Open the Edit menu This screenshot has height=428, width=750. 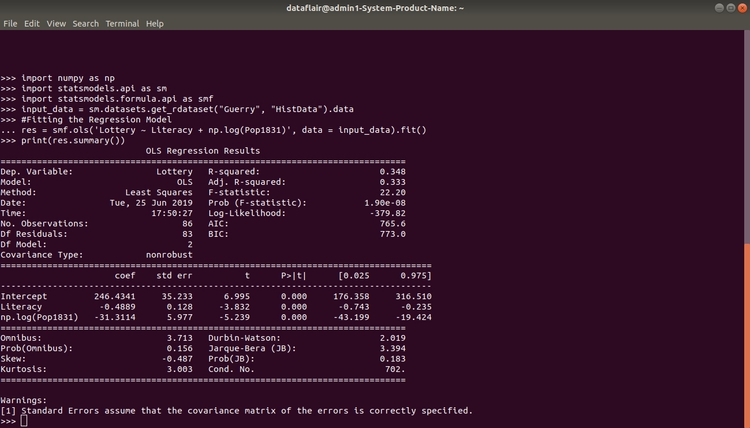coord(32,23)
